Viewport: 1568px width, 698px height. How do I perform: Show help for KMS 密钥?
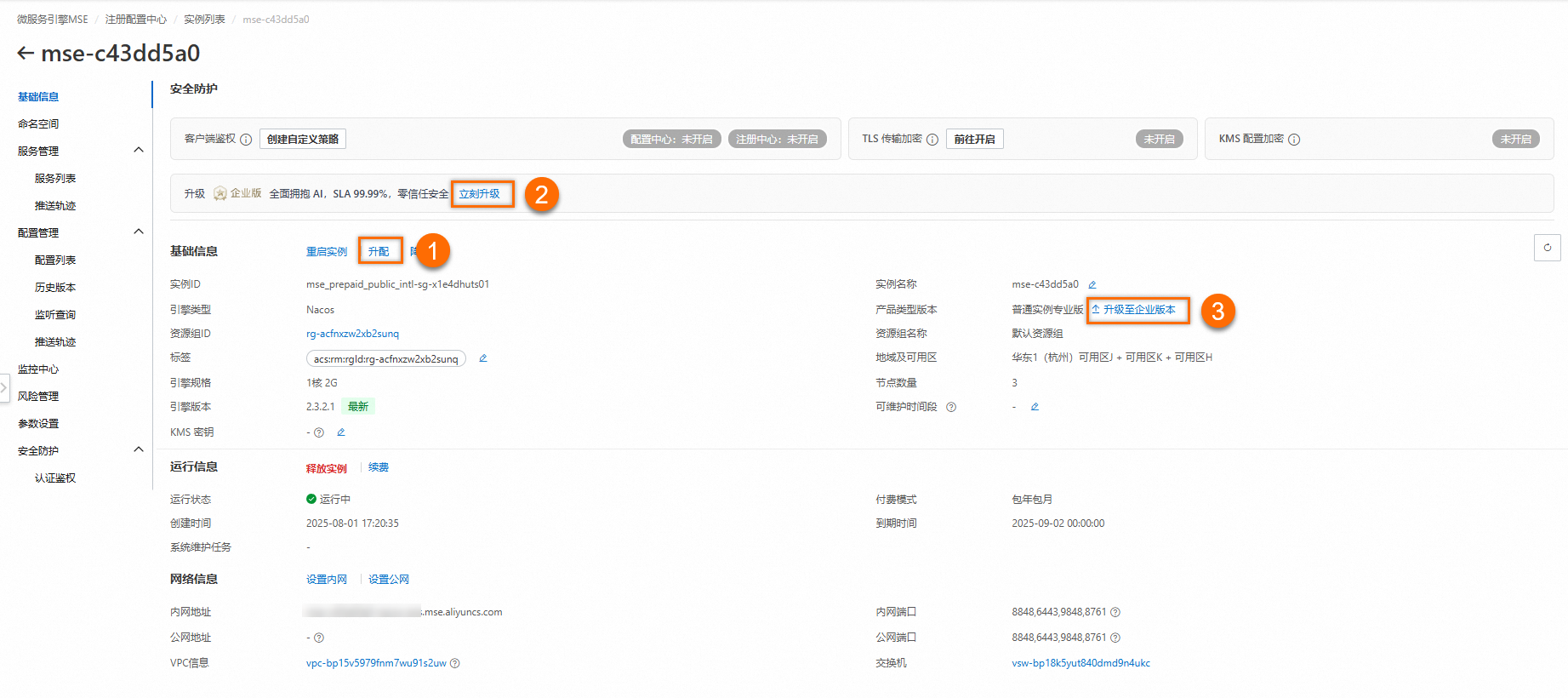pos(319,432)
